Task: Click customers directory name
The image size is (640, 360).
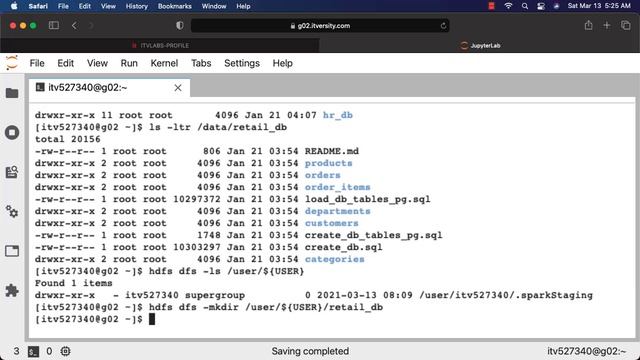Action: (331, 223)
